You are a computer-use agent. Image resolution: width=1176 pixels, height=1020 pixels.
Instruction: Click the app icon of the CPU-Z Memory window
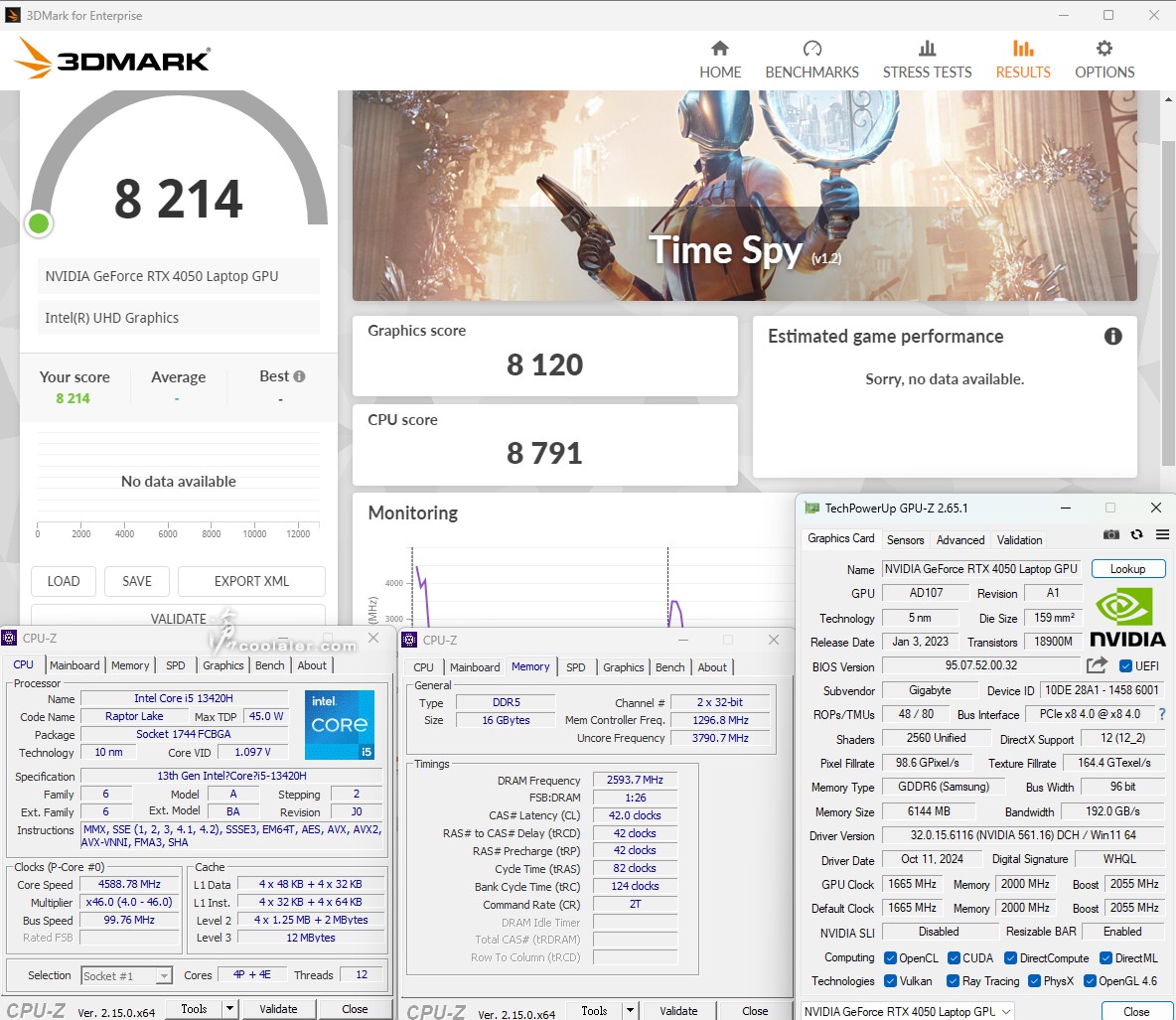pos(409,640)
